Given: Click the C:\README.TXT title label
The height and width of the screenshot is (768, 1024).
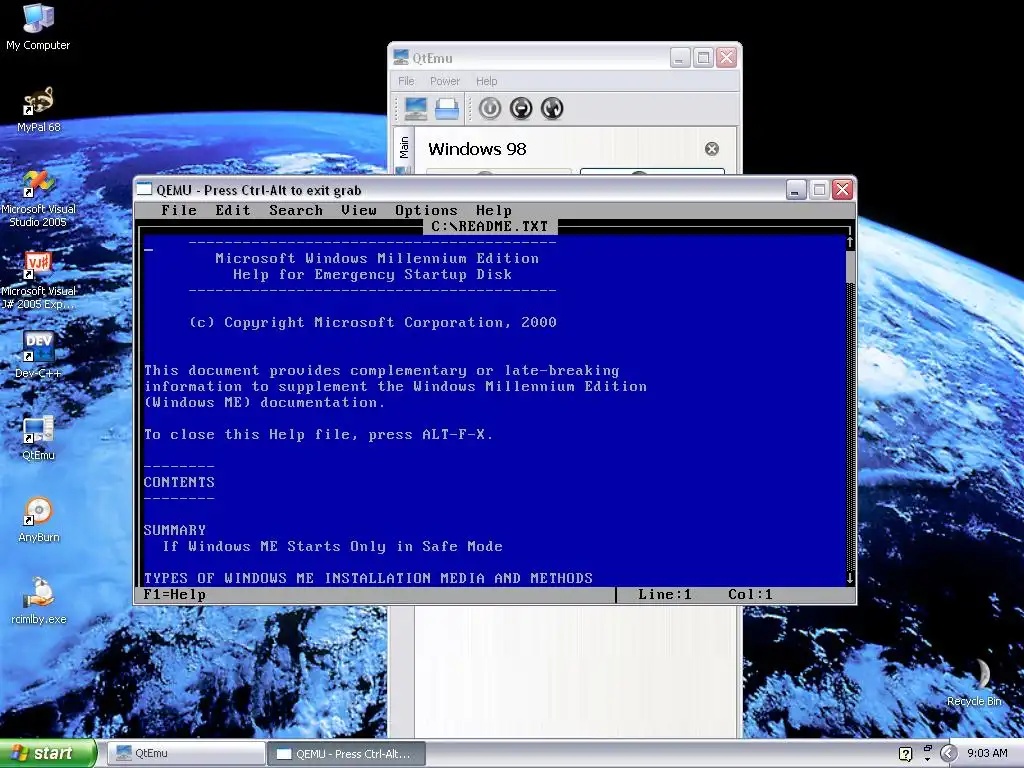Looking at the screenshot, I should (x=489, y=226).
